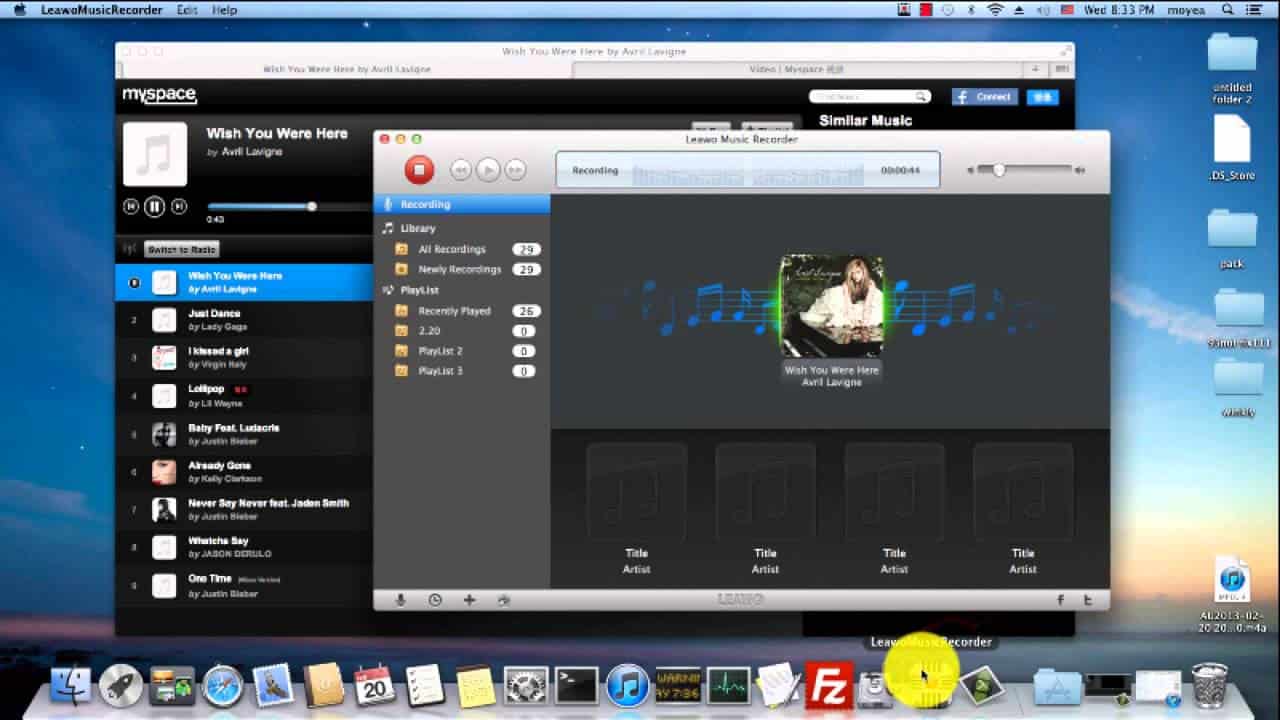This screenshot has width=1280, height=720.
Task: Open Calendar from the Dock
Action: coord(374,686)
